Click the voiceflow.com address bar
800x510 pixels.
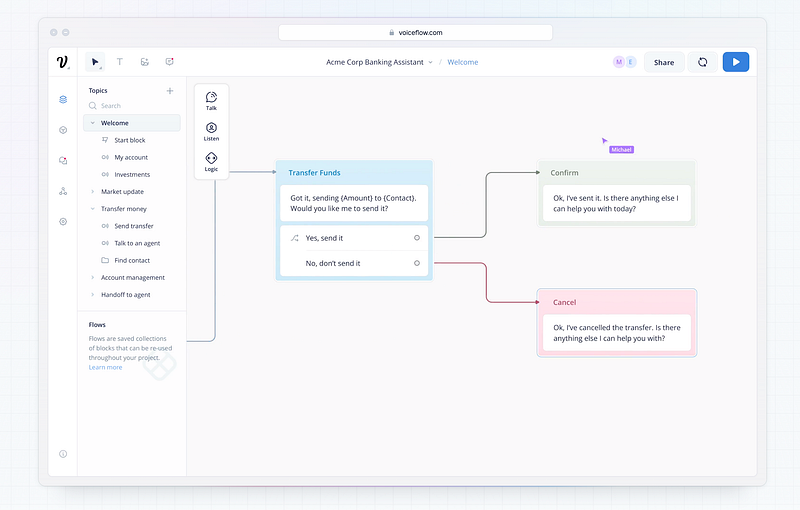tap(415, 32)
